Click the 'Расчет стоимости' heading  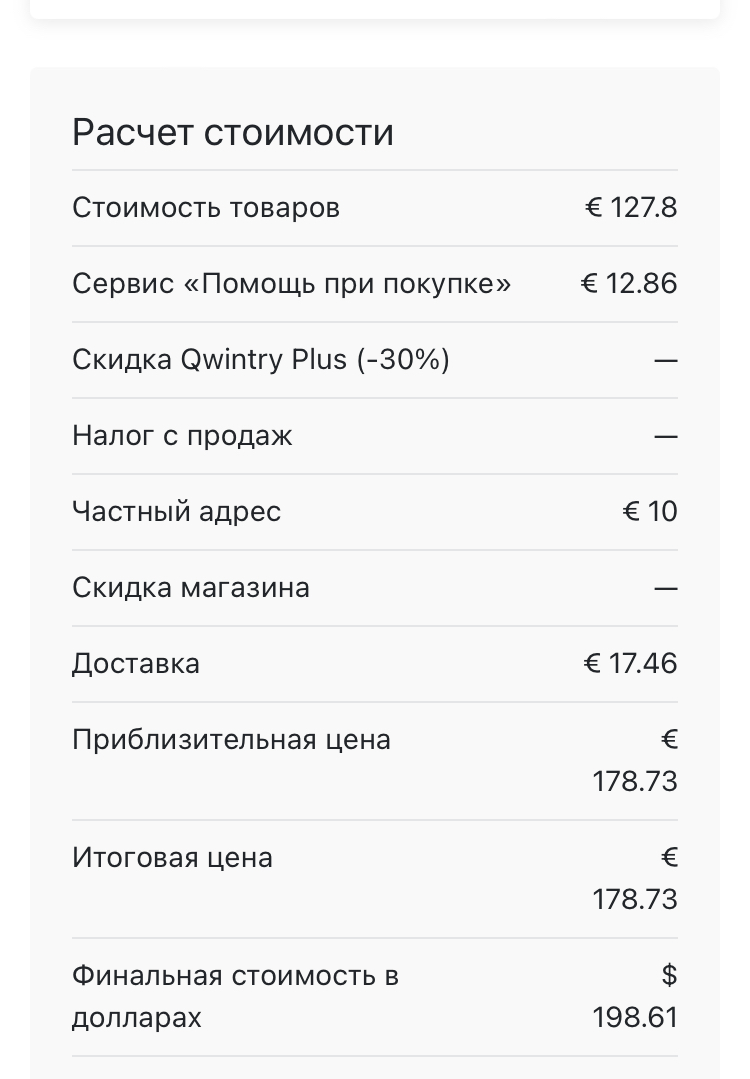pos(233,132)
